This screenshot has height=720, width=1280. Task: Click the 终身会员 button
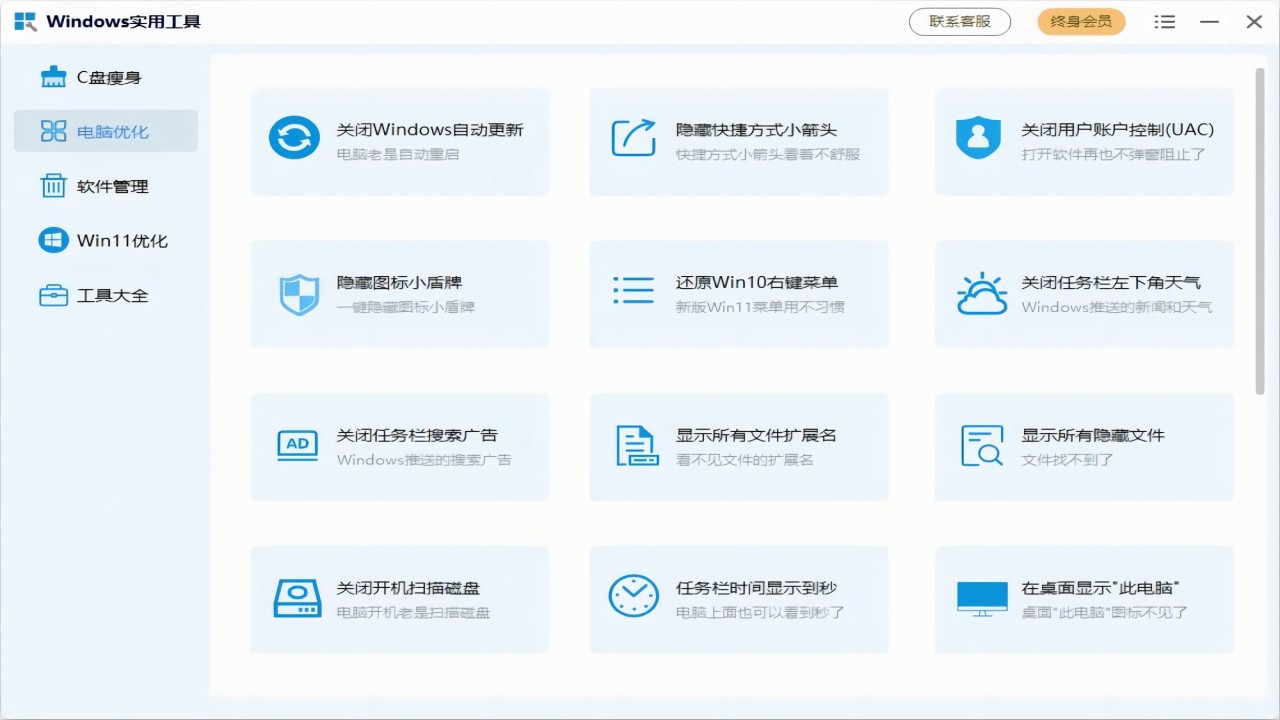point(1081,21)
